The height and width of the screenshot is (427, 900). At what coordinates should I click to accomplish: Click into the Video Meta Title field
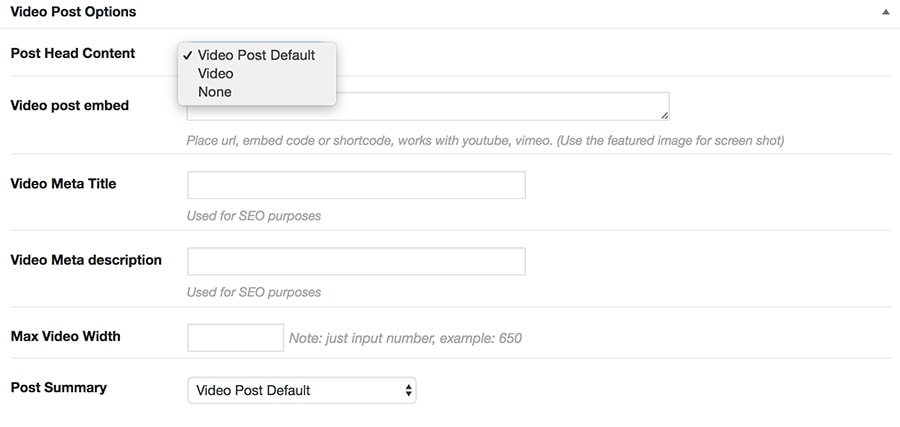[x=356, y=185]
